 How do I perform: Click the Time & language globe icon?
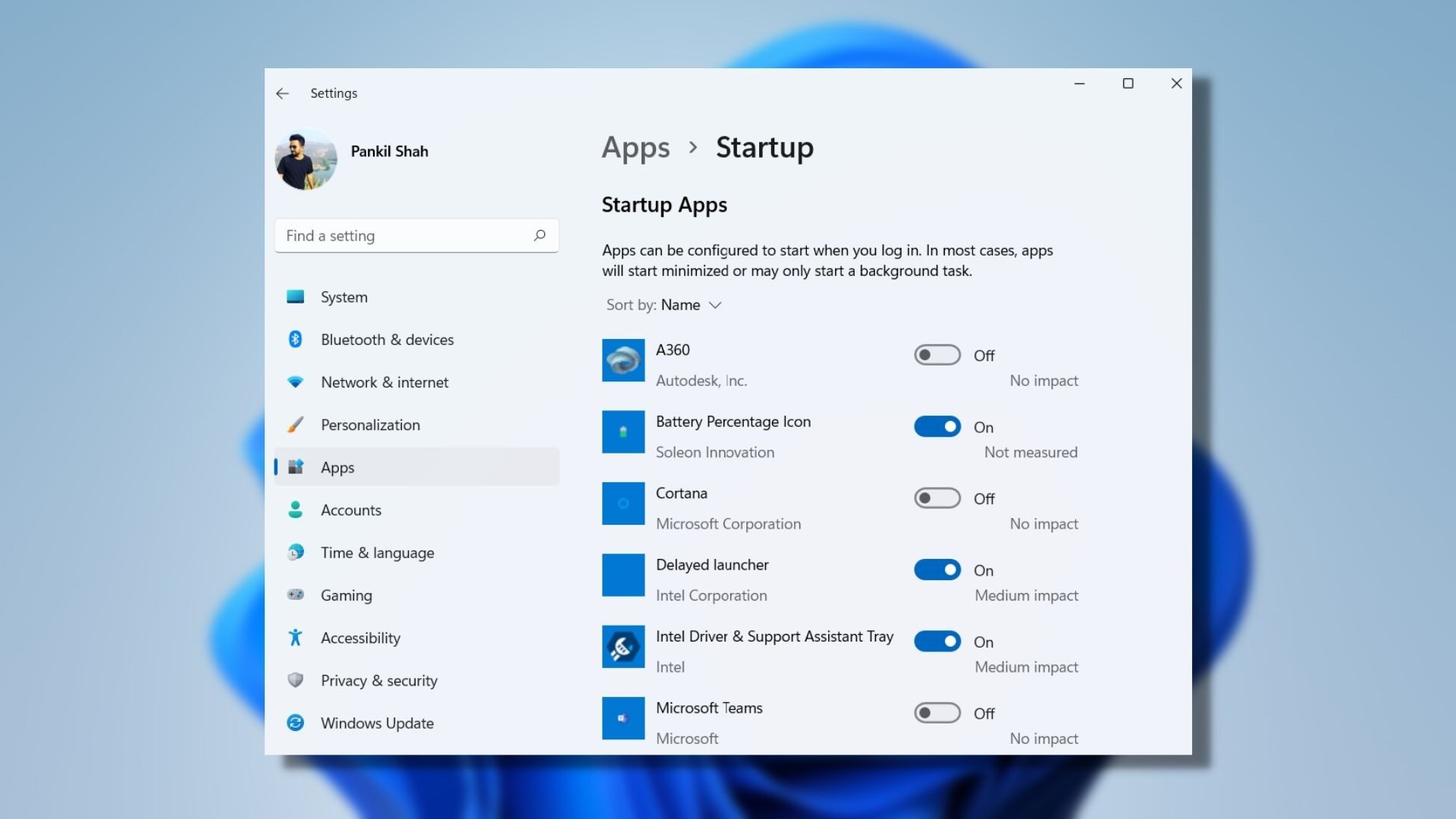click(x=295, y=552)
